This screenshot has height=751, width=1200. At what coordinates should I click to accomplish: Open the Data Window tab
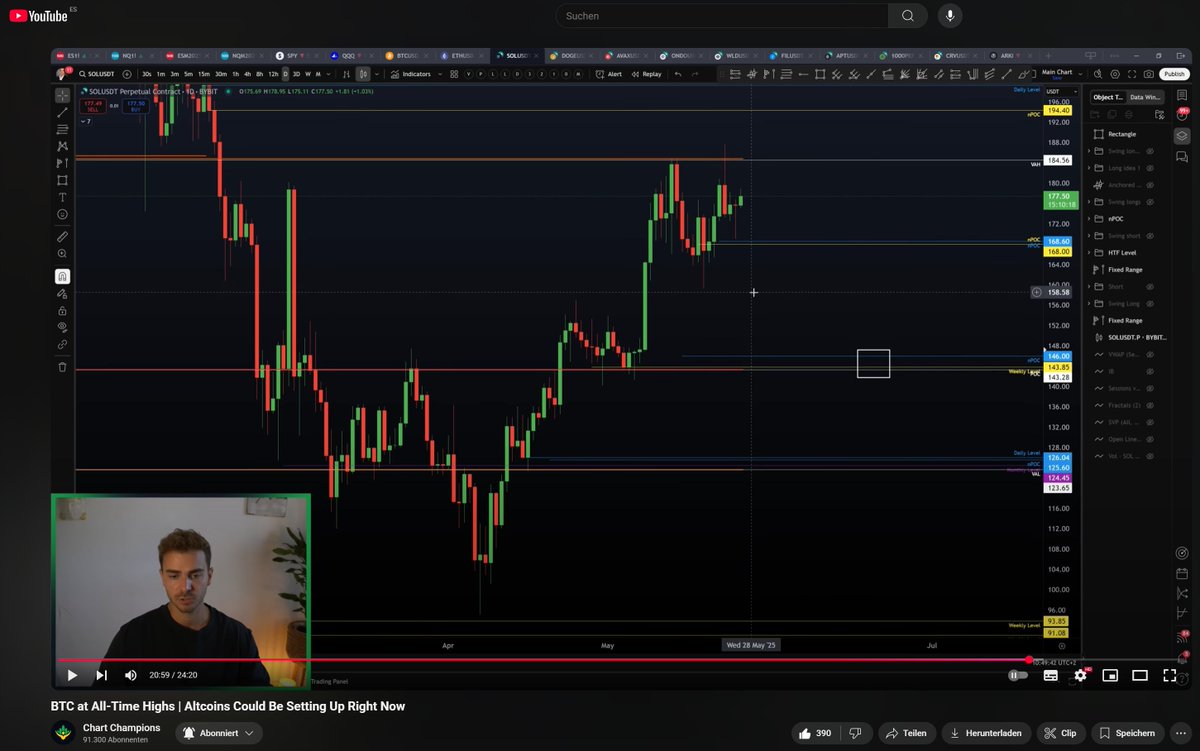(x=1145, y=97)
